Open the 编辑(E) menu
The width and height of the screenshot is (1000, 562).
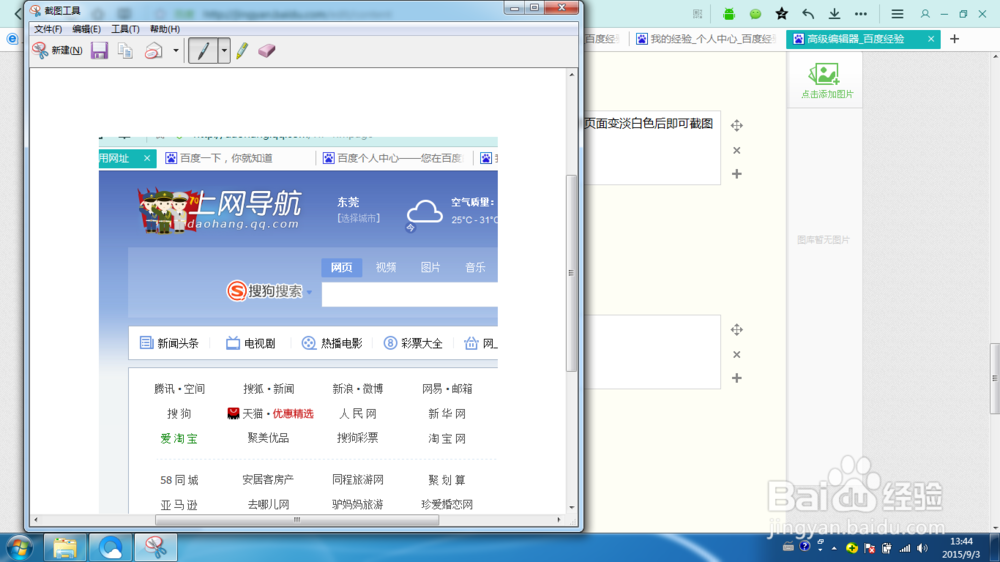(86, 29)
